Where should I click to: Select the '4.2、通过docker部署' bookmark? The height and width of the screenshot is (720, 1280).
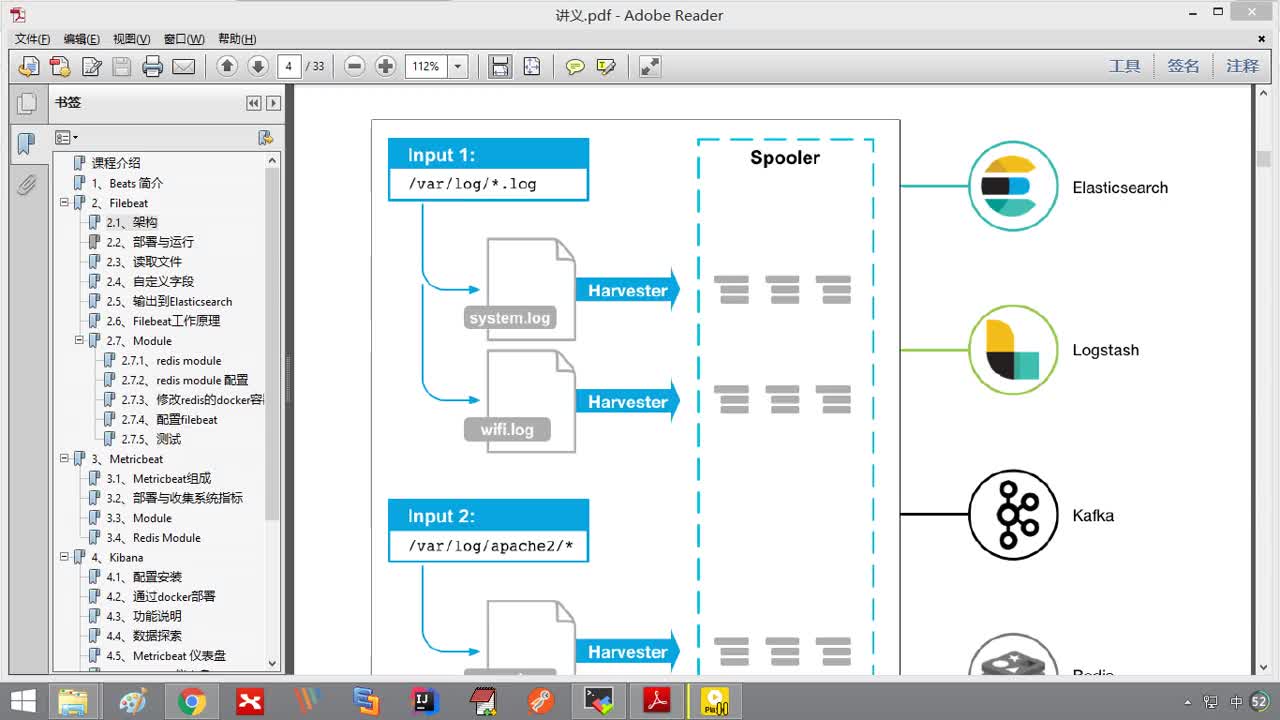coord(161,597)
